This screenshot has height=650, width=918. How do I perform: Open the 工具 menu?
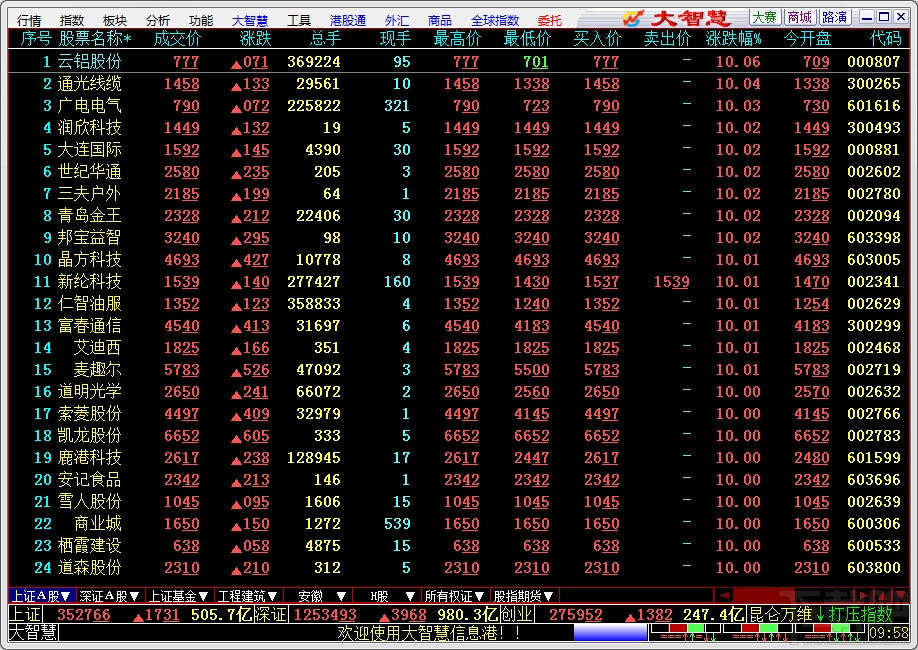click(299, 20)
